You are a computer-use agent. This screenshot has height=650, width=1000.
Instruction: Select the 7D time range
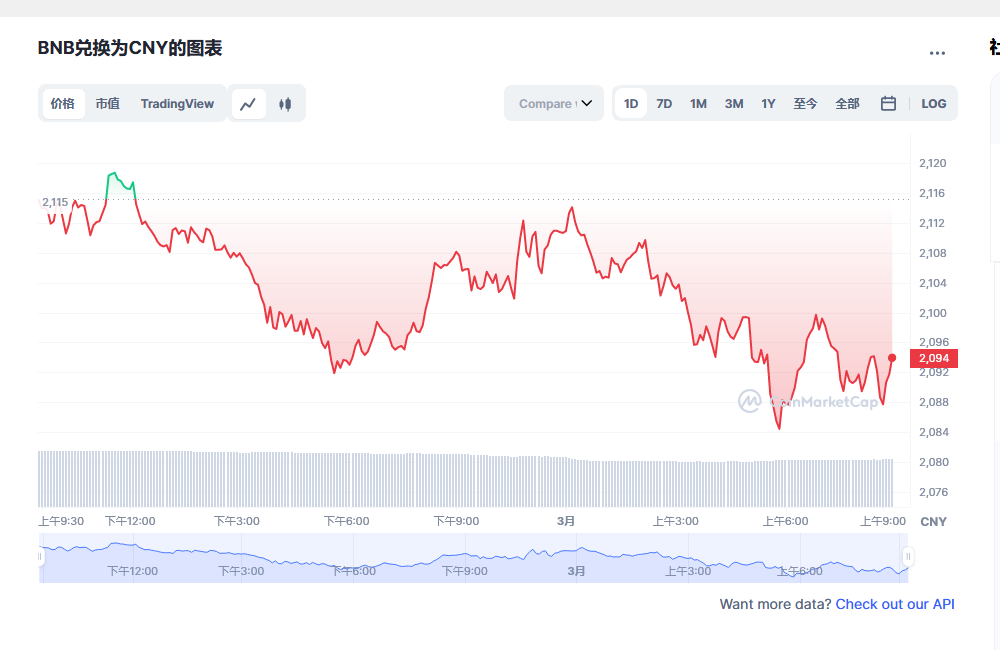664,104
